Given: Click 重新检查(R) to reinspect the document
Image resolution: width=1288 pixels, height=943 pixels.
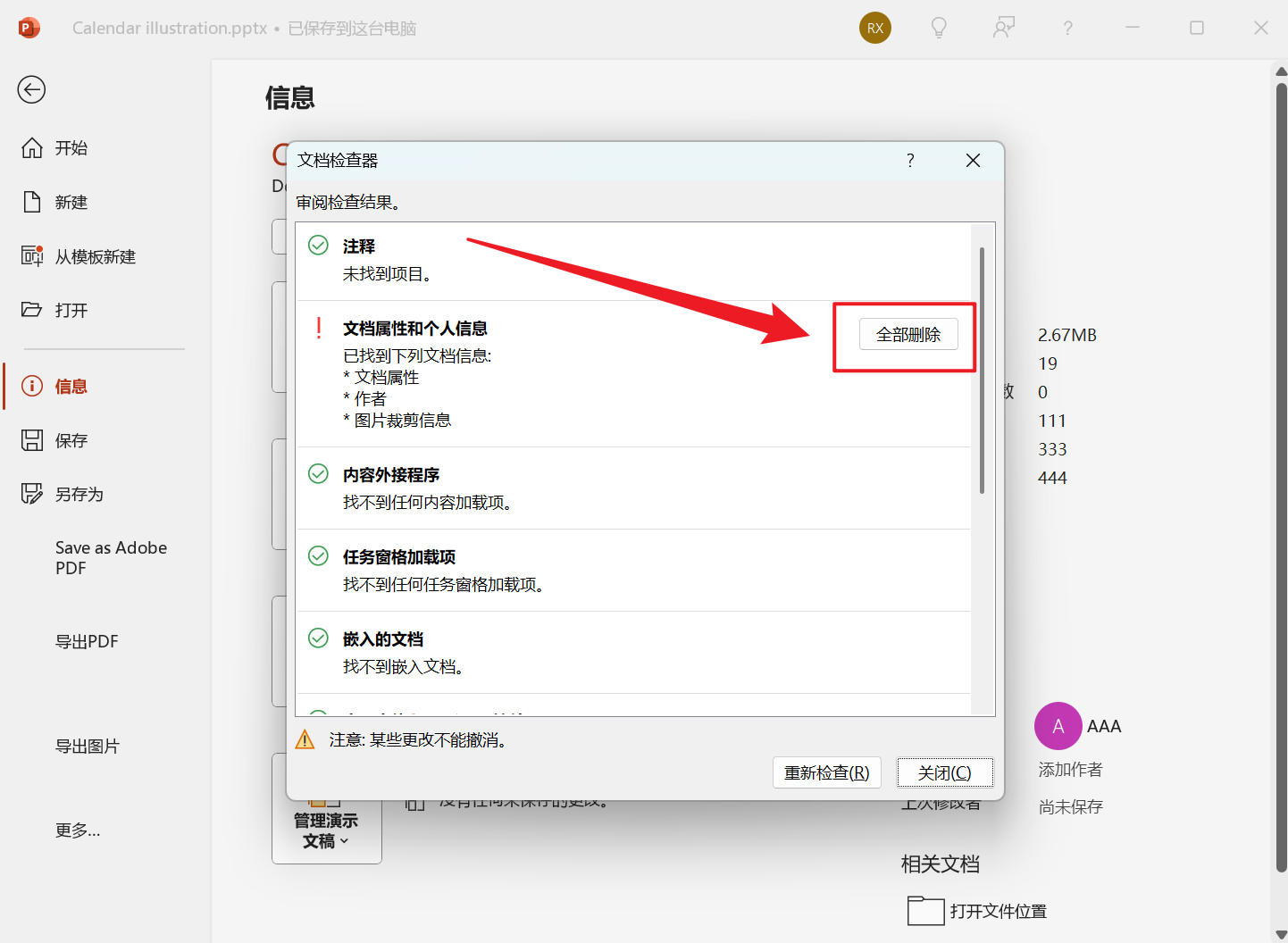Looking at the screenshot, I should (x=826, y=772).
